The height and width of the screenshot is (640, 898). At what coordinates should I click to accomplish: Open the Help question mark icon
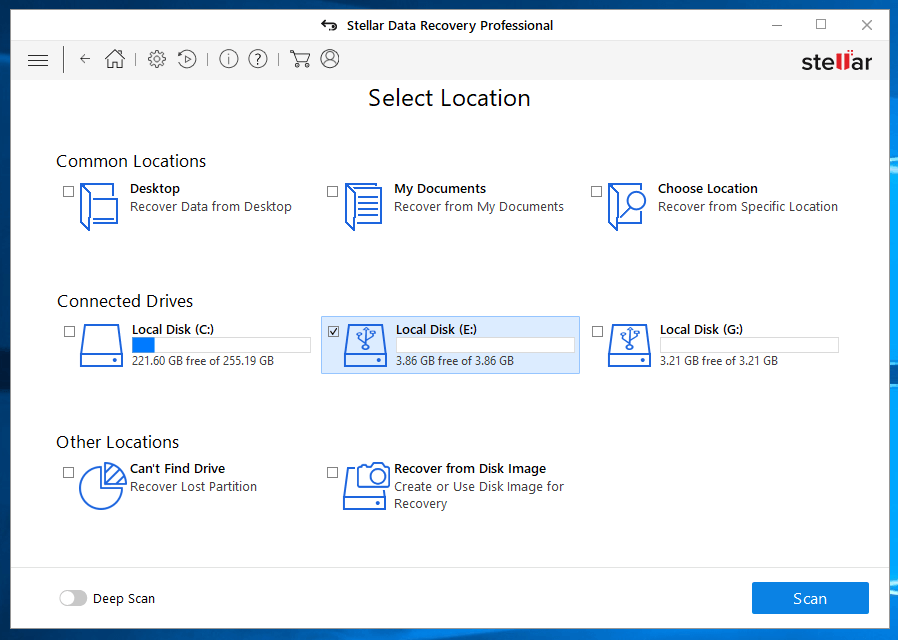point(258,59)
